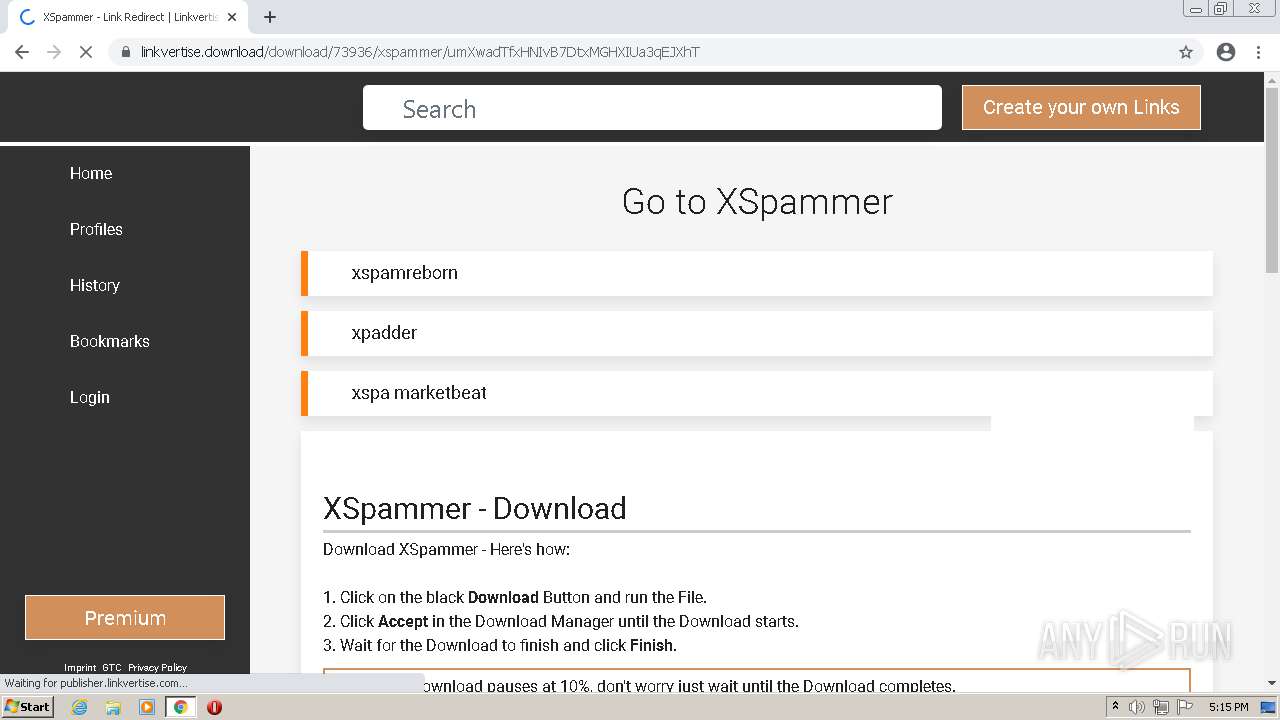Click the padlock site info icon
This screenshot has height=720, width=1280.
(125, 52)
